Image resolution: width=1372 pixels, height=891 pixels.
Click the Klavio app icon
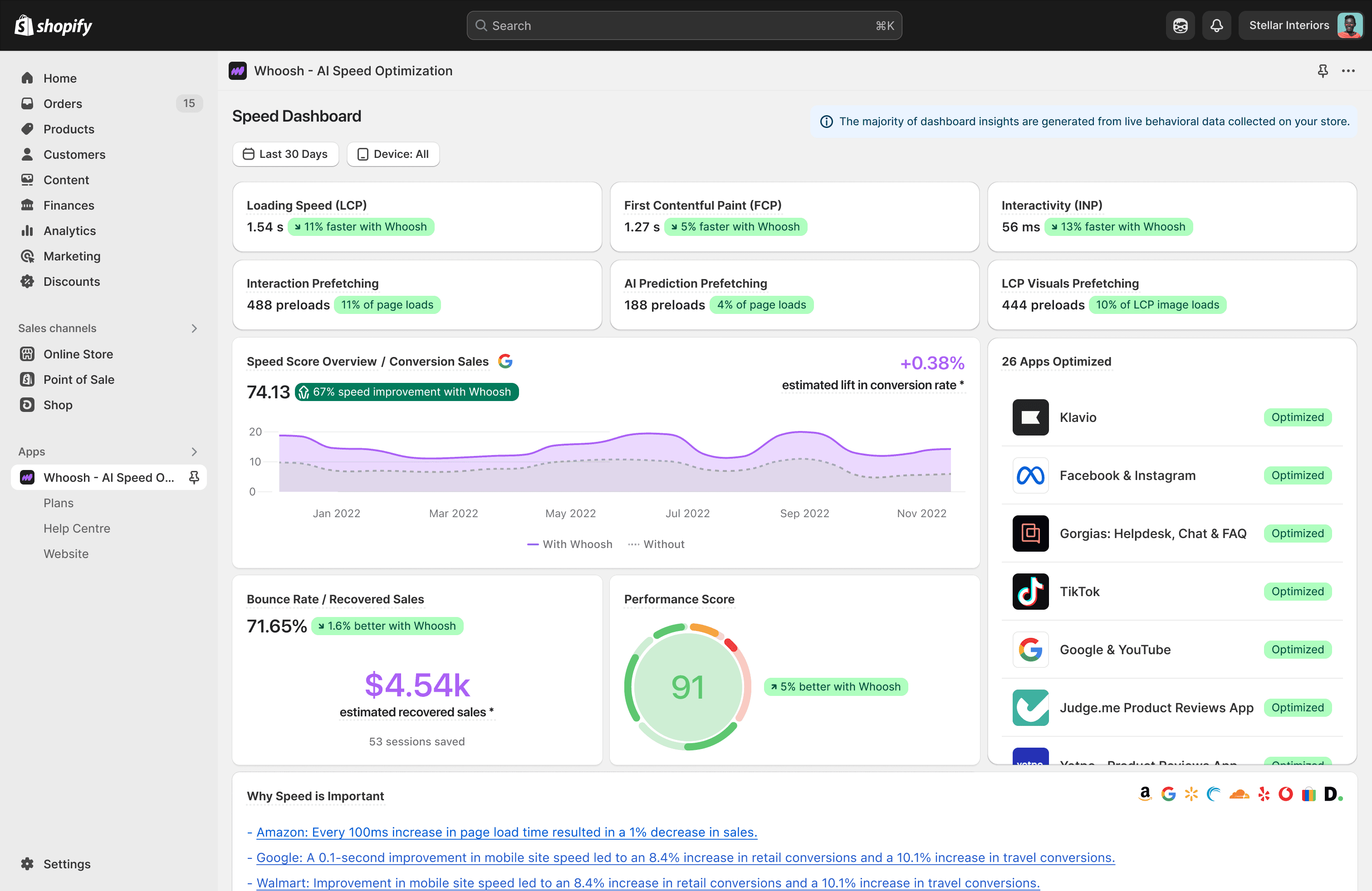click(1030, 417)
